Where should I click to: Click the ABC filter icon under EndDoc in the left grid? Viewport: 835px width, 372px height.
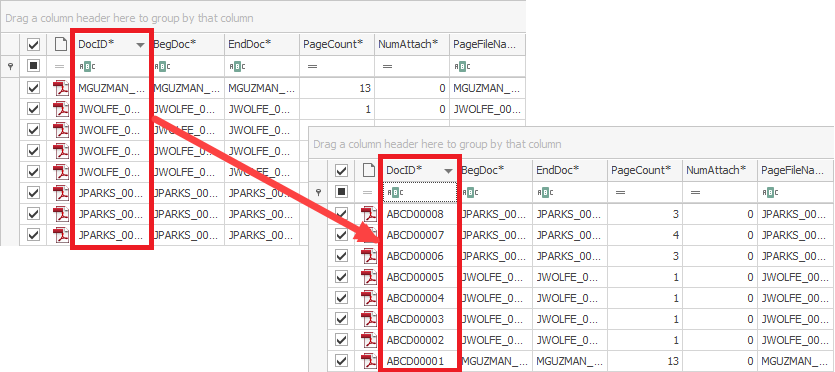(234, 67)
